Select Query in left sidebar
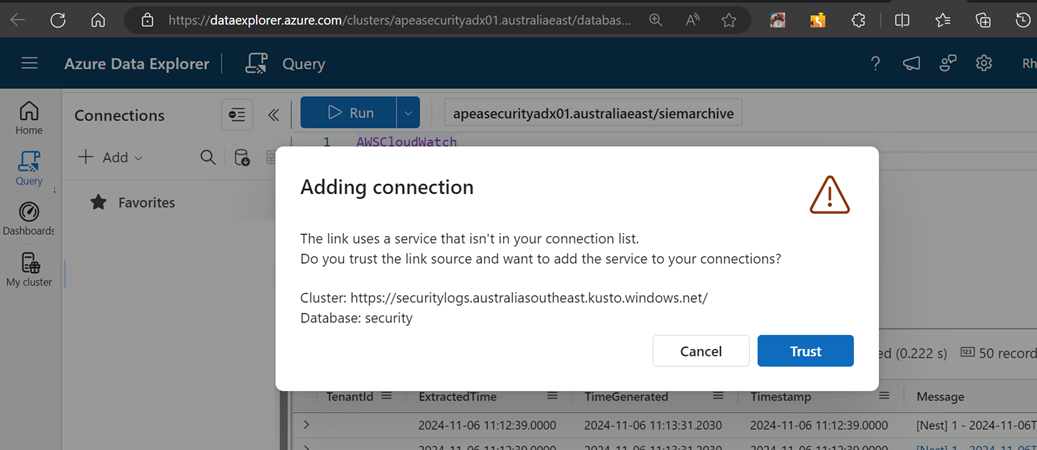1037x450 pixels. [29, 169]
